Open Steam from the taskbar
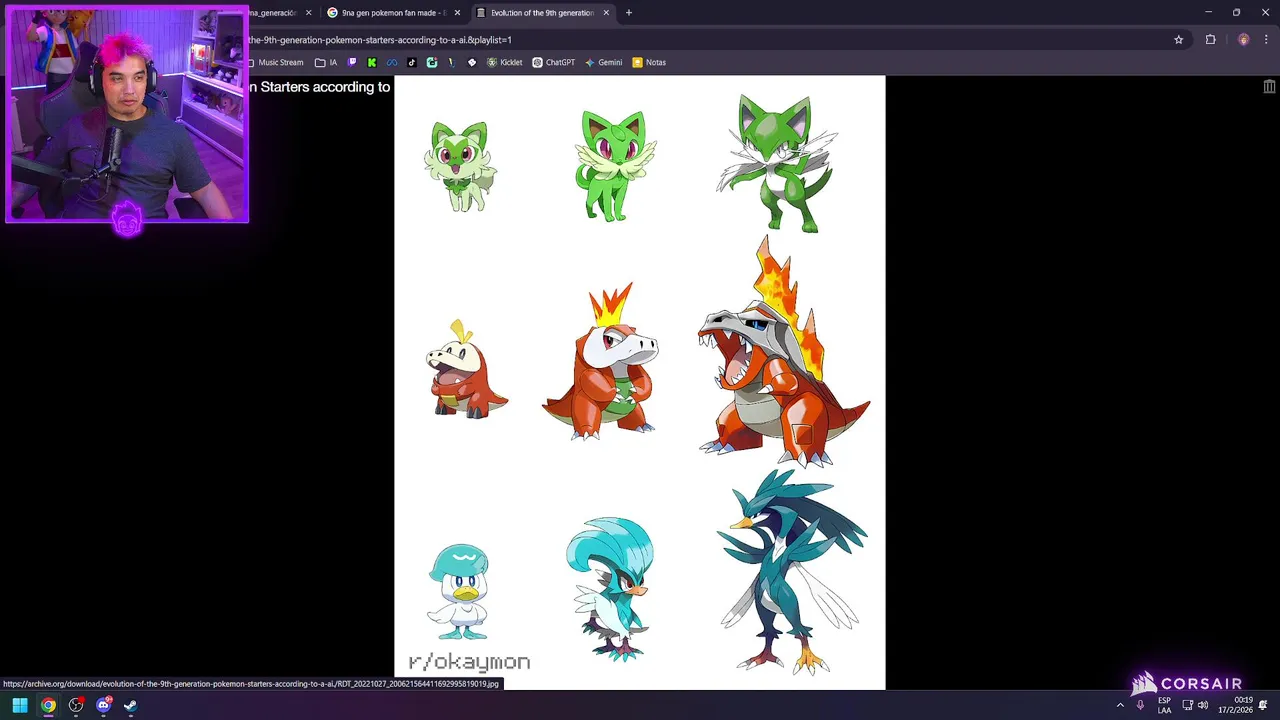 pyautogui.click(x=130, y=705)
